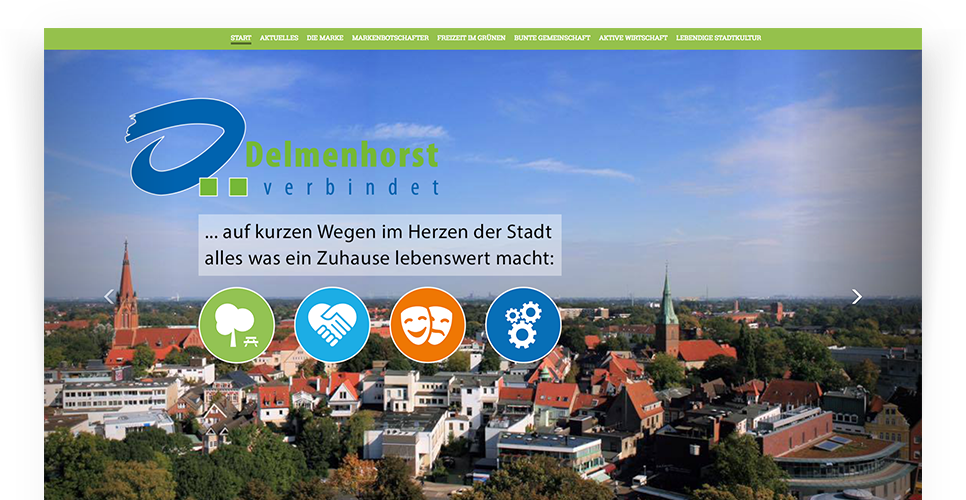Click the green tree and bench icon
The image size is (966, 500).
236,325
